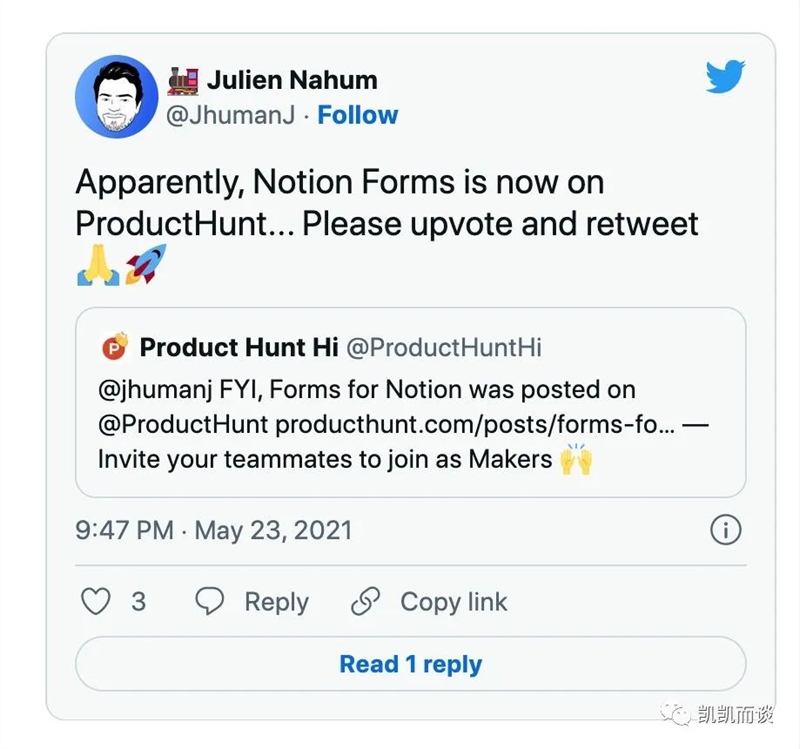800x749 pixels.
Task: Click the speech bubble reply icon
Action: point(210,601)
